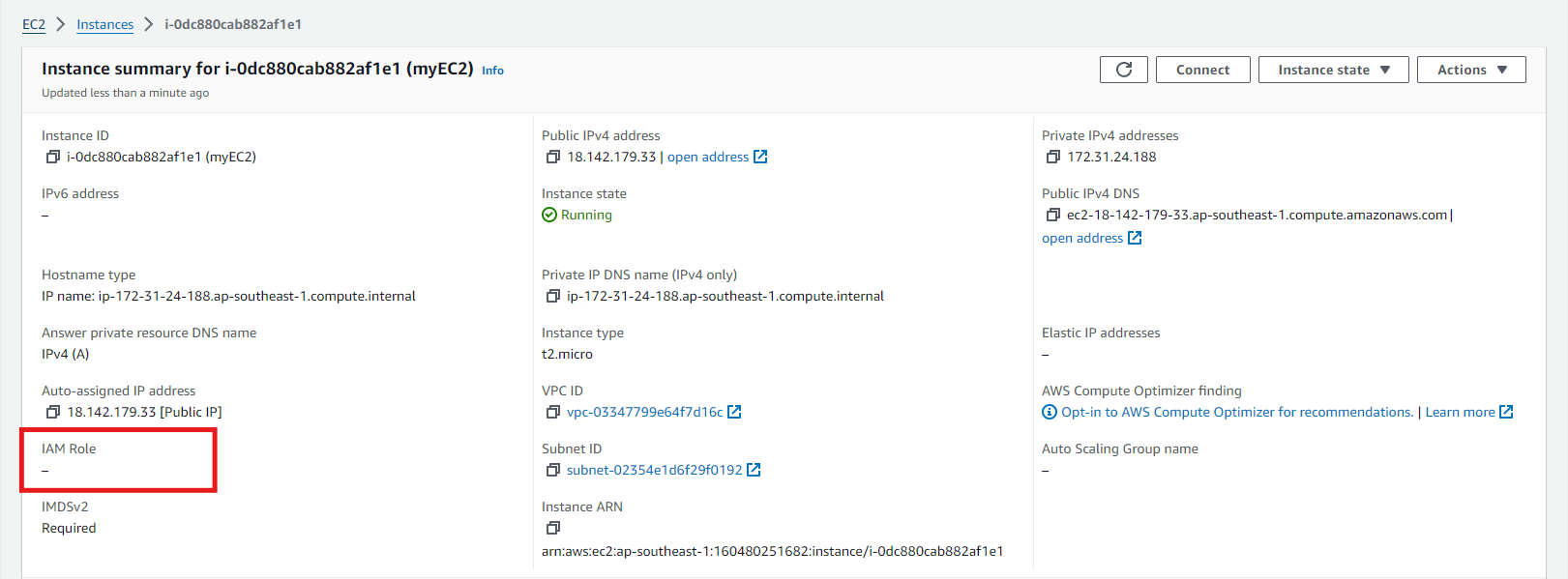This screenshot has width=1568, height=579.
Task: Go to EC2 in the breadcrumb
Action: click(x=34, y=24)
